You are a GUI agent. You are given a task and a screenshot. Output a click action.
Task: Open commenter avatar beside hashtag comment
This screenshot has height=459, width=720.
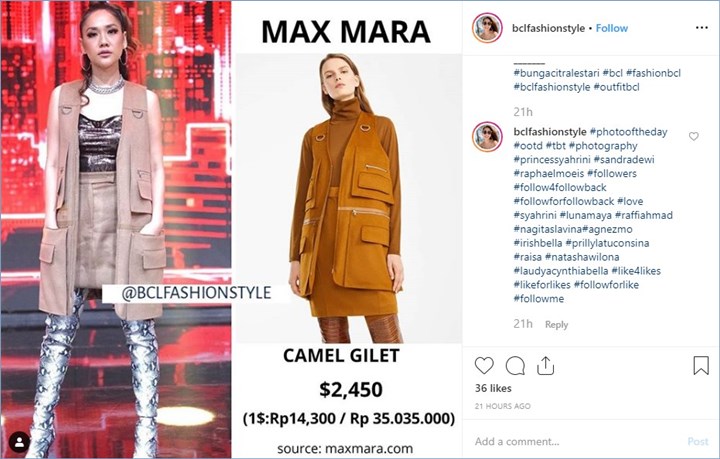tap(487, 137)
